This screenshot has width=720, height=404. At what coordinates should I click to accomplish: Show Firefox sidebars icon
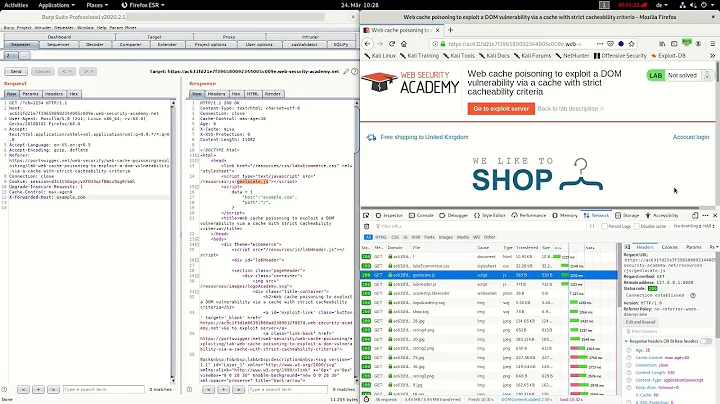tap(674, 44)
